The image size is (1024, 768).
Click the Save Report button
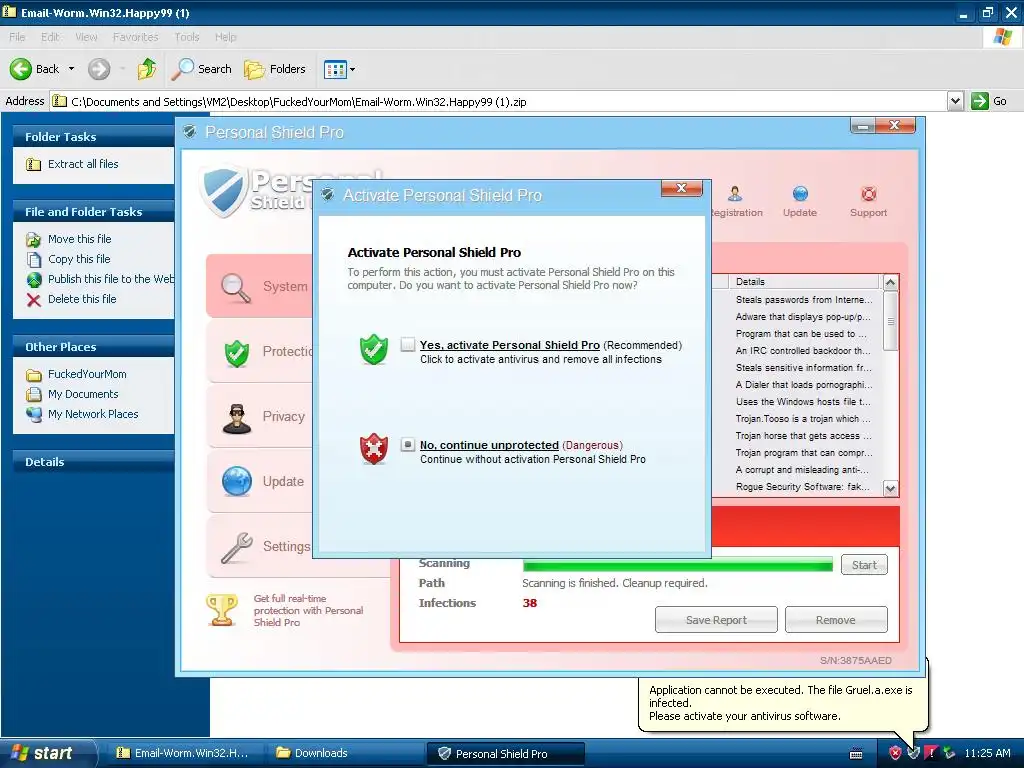pyautogui.click(x=716, y=620)
